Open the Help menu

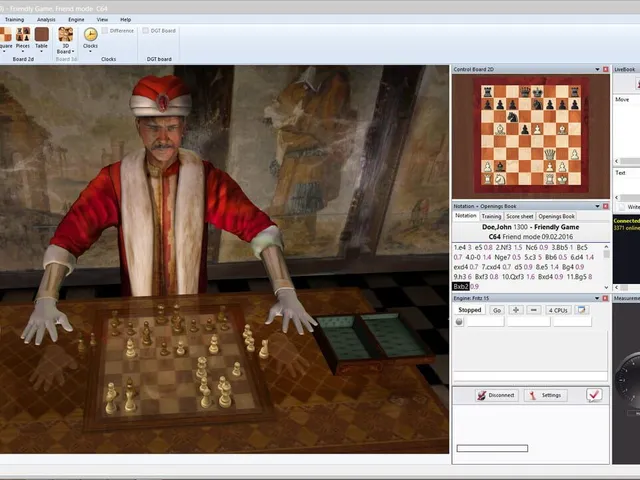coord(126,20)
